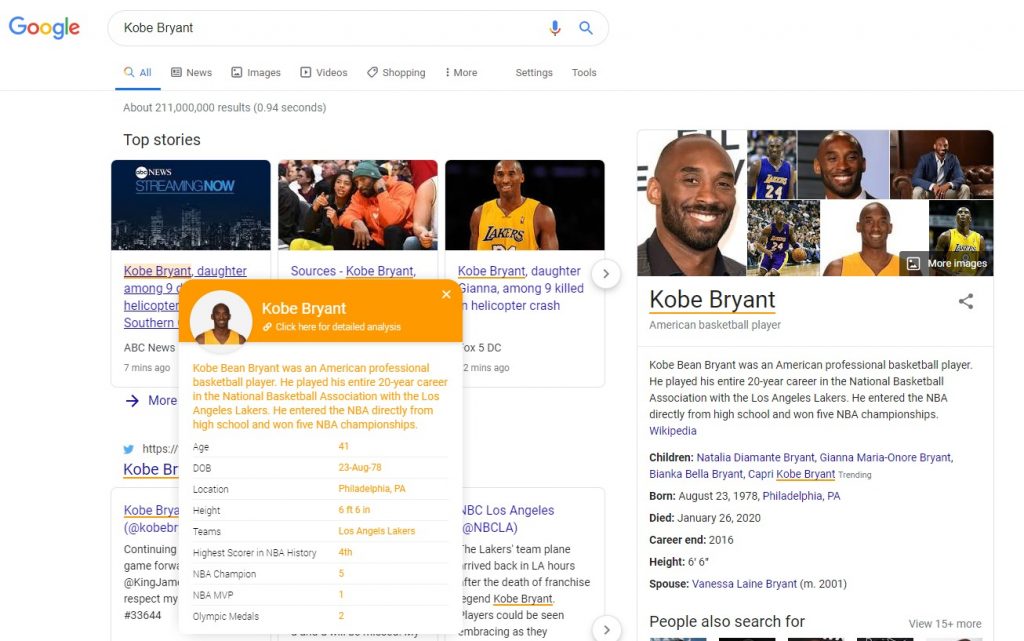
Task: Open Gianna Maria-Onore Bryant link
Action: coord(886,458)
